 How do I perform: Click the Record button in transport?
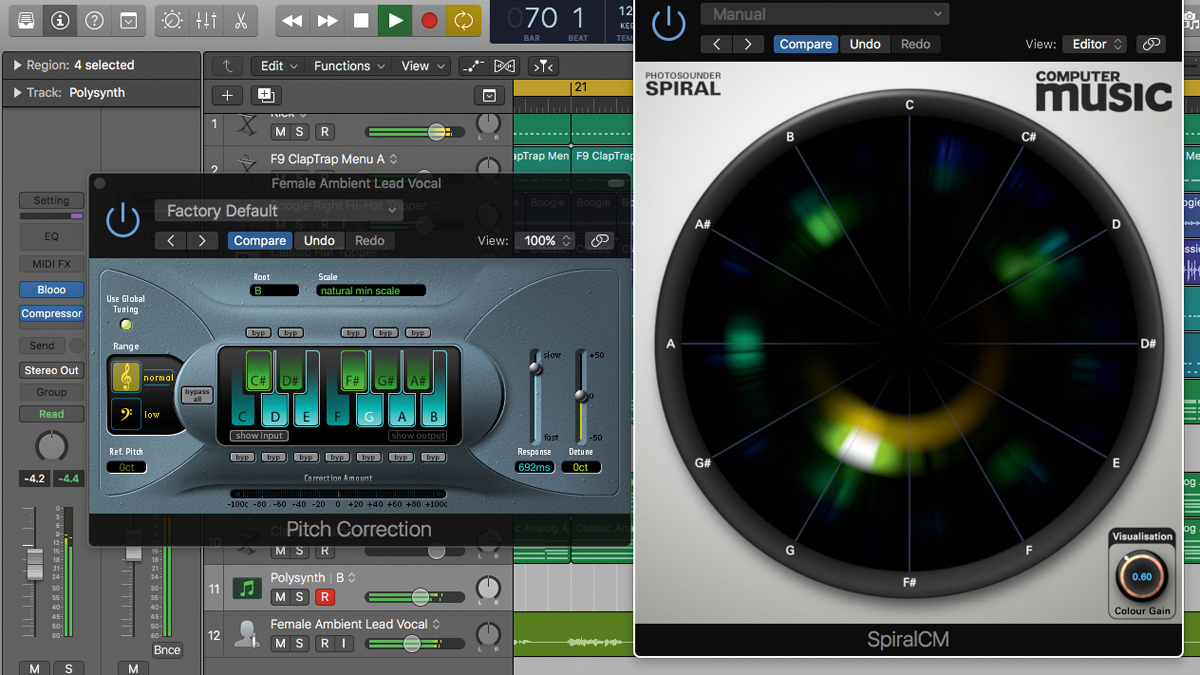(x=429, y=20)
